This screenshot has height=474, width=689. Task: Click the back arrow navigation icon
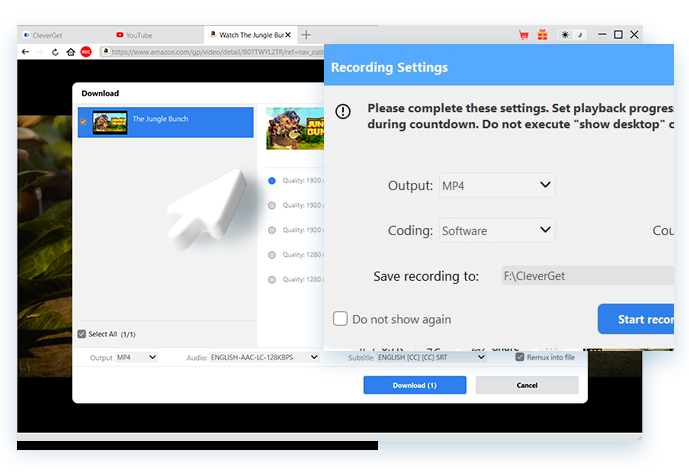(x=27, y=51)
